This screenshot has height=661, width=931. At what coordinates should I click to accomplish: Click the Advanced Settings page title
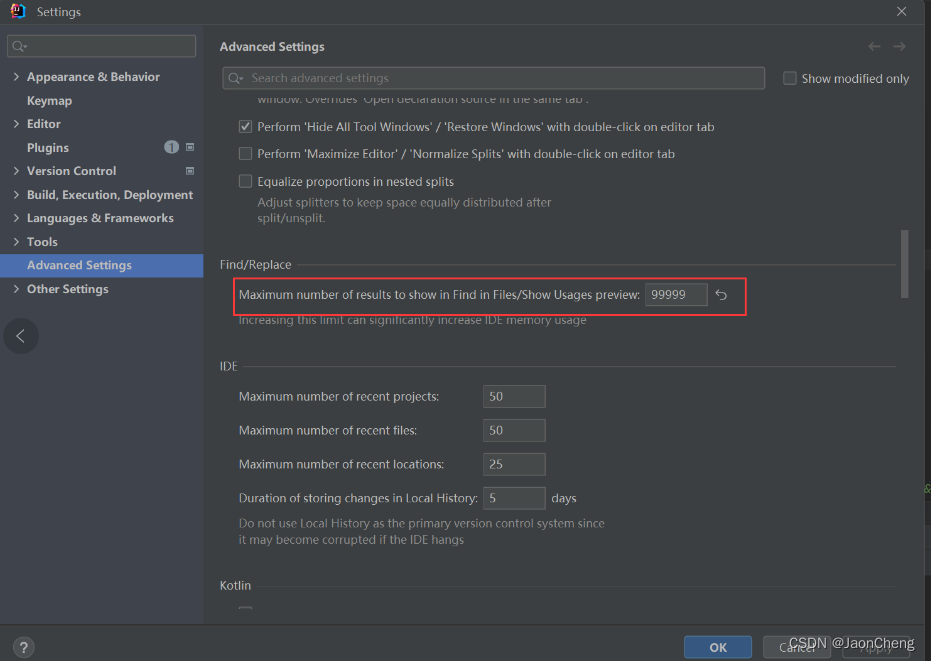coord(272,47)
